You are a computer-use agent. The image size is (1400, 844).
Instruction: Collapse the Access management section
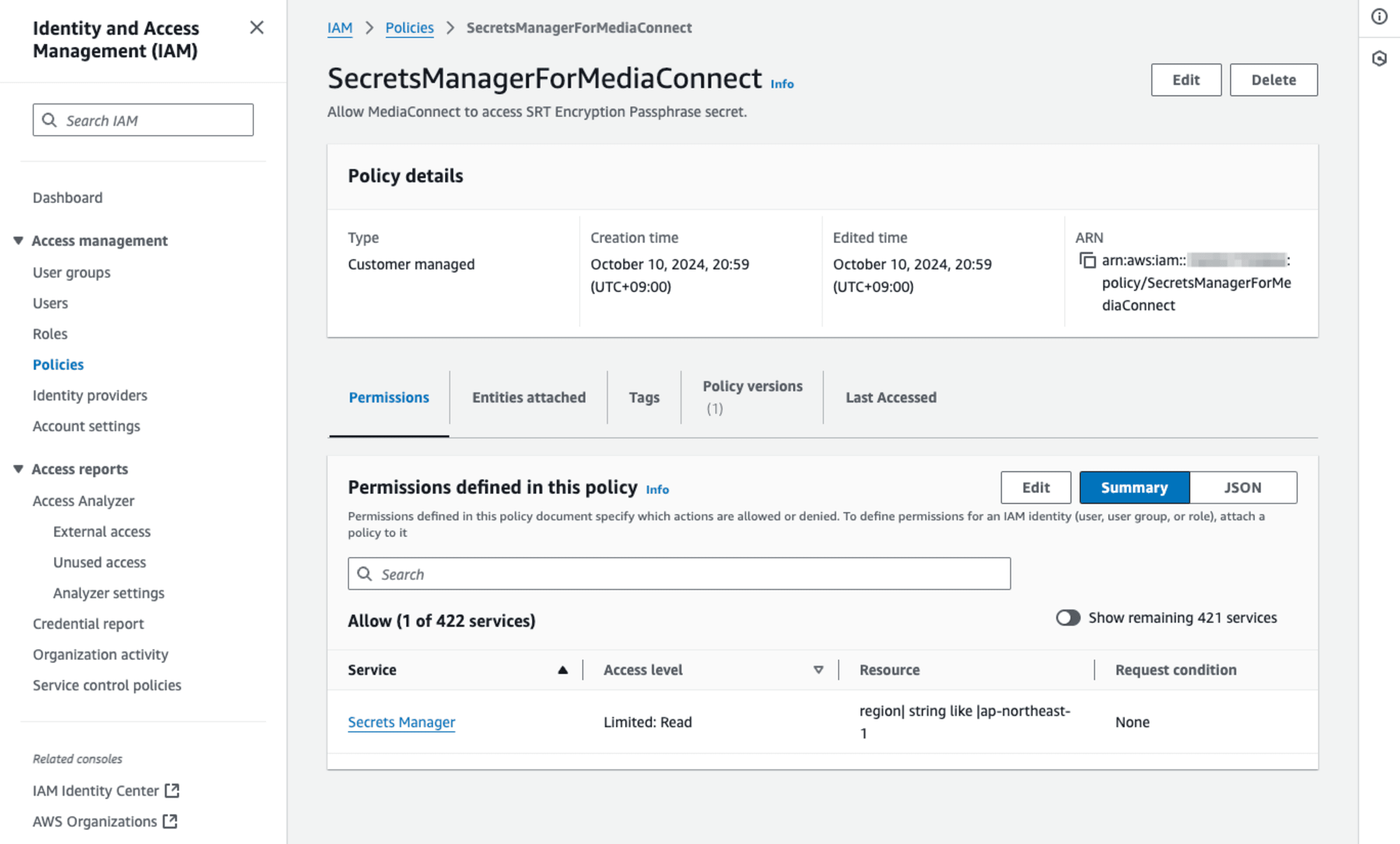tap(18, 240)
